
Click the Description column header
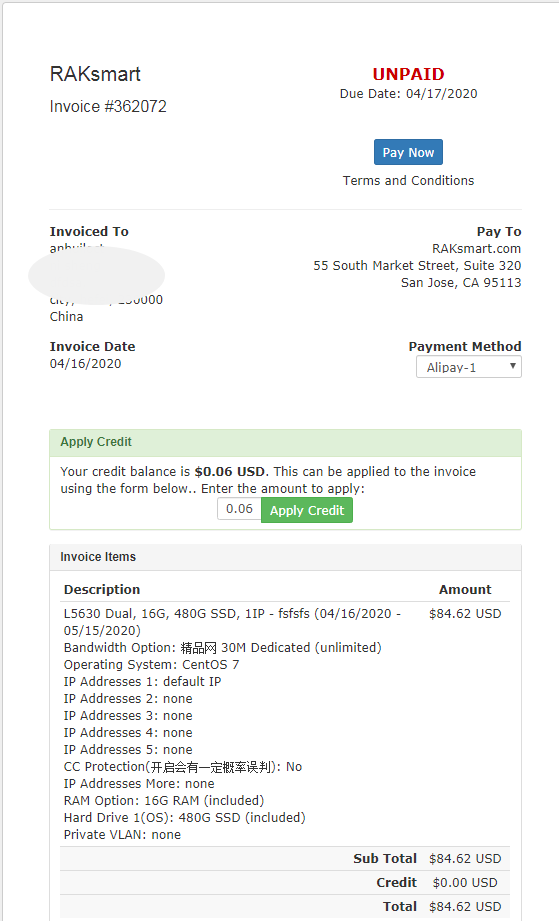[102, 589]
